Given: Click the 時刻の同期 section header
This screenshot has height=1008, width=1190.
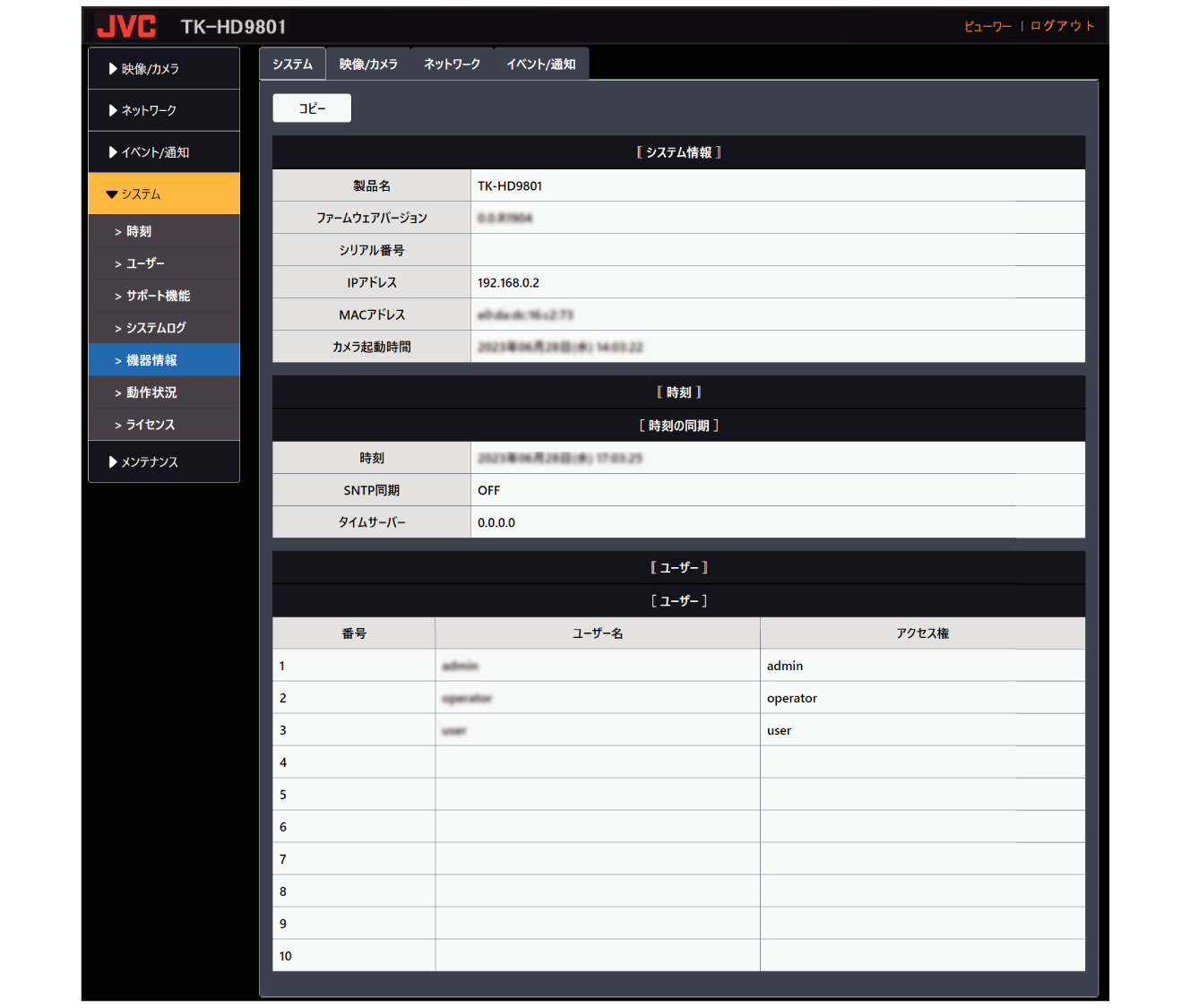Looking at the screenshot, I should pos(678,426).
